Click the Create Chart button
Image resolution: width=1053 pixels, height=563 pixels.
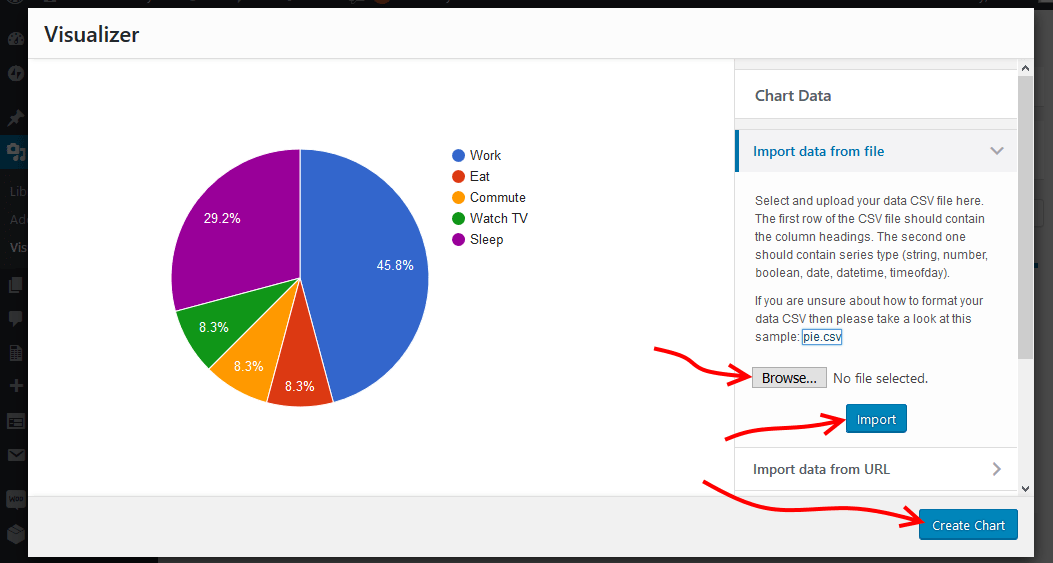tap(968, 525)
